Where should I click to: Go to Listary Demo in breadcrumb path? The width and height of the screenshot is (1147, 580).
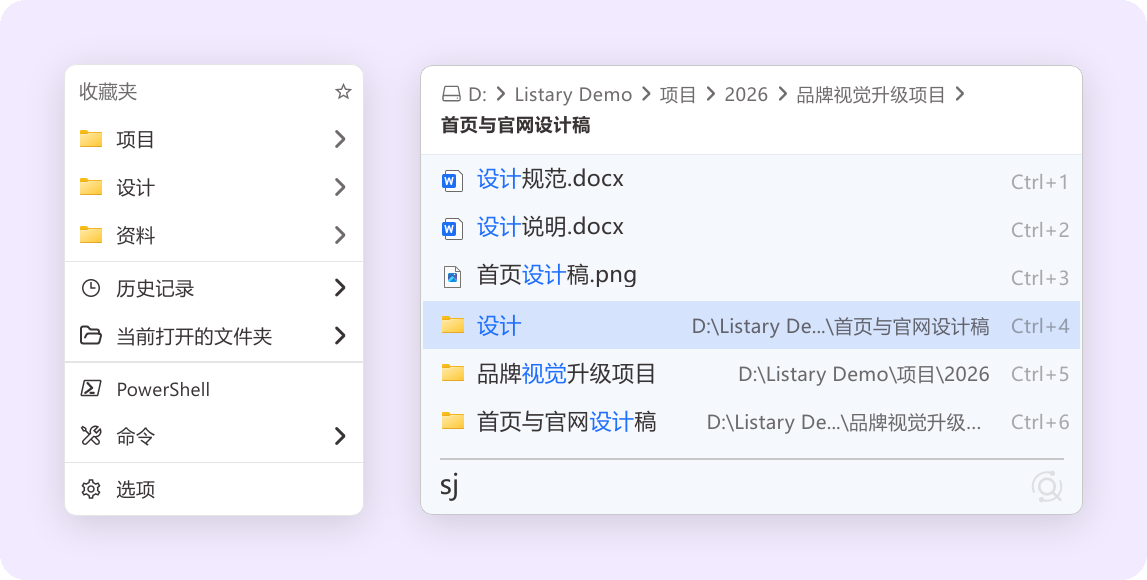point(573,94)
